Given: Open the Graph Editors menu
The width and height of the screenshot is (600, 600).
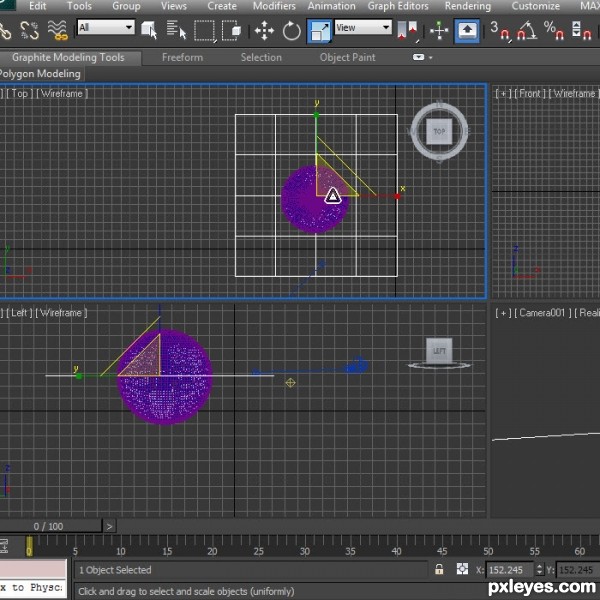Looking at the screenshot, I should tap(398, 6).
